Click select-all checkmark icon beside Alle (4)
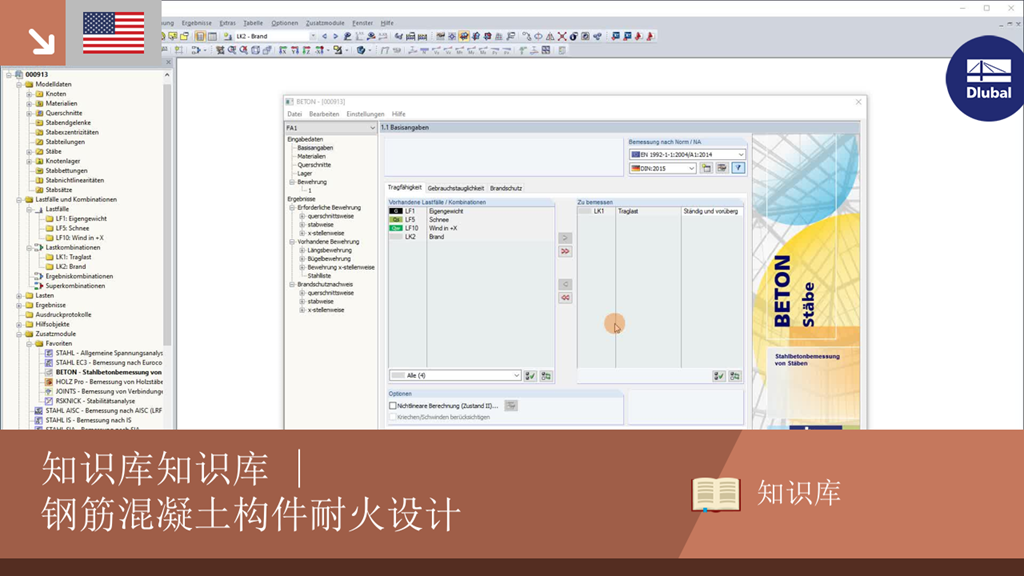 (530, 376)
